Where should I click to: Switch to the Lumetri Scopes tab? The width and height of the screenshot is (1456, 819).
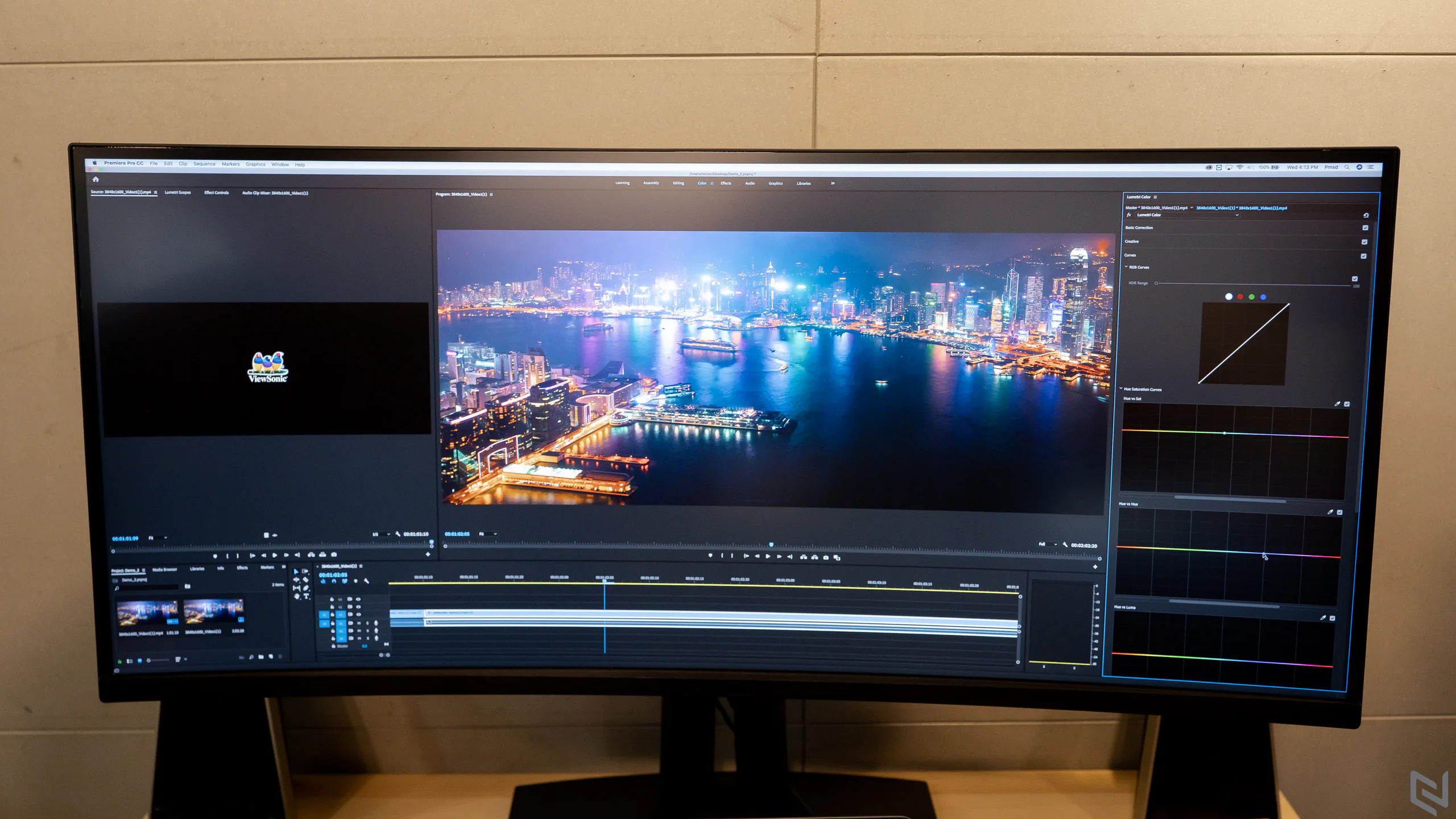177,192
